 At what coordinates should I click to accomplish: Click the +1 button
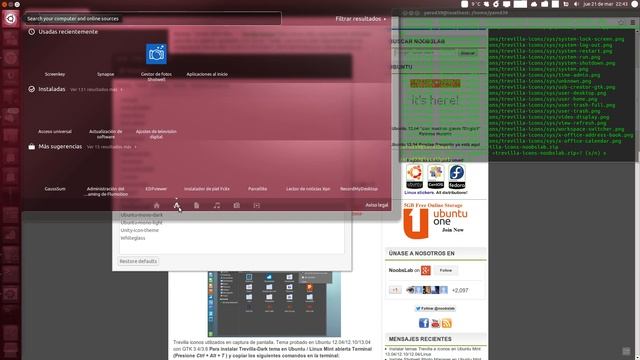[395, 290]
